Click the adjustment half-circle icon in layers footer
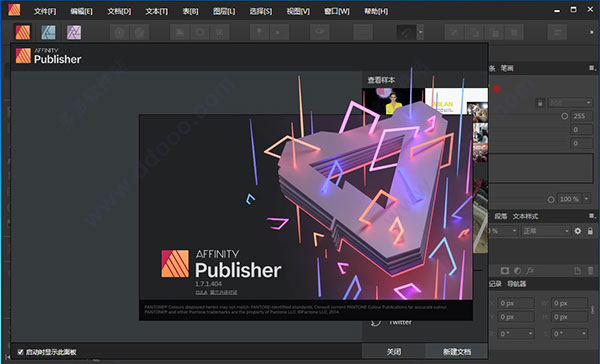This screenshot has width=600, height=364. tap(517, 271)
